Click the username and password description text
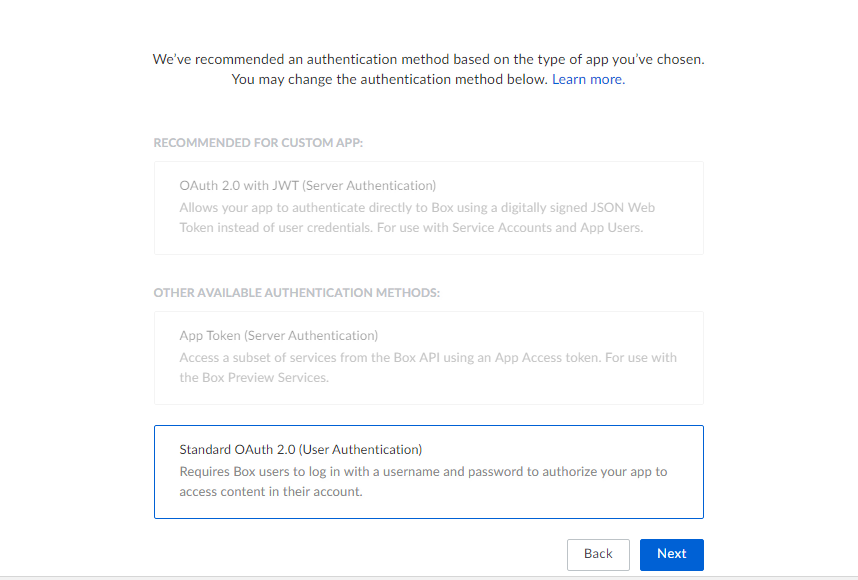 coord(423,472)
